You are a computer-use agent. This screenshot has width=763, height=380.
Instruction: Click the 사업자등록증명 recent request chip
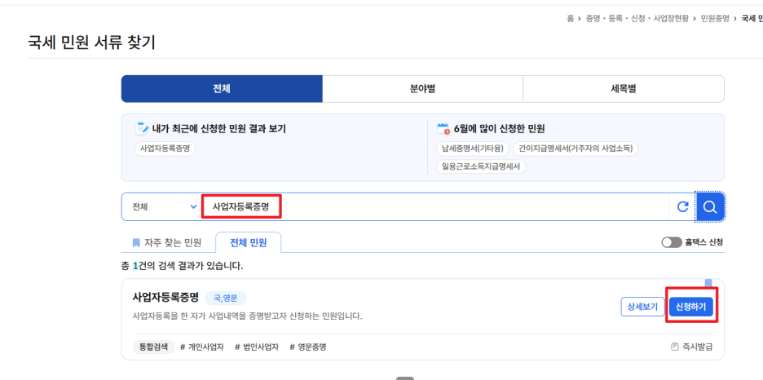pyautogui.click(x=164, y=148)
